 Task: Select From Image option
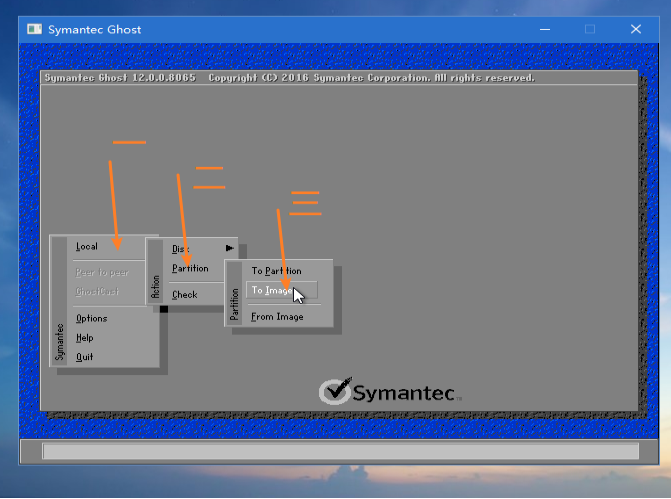277,317
